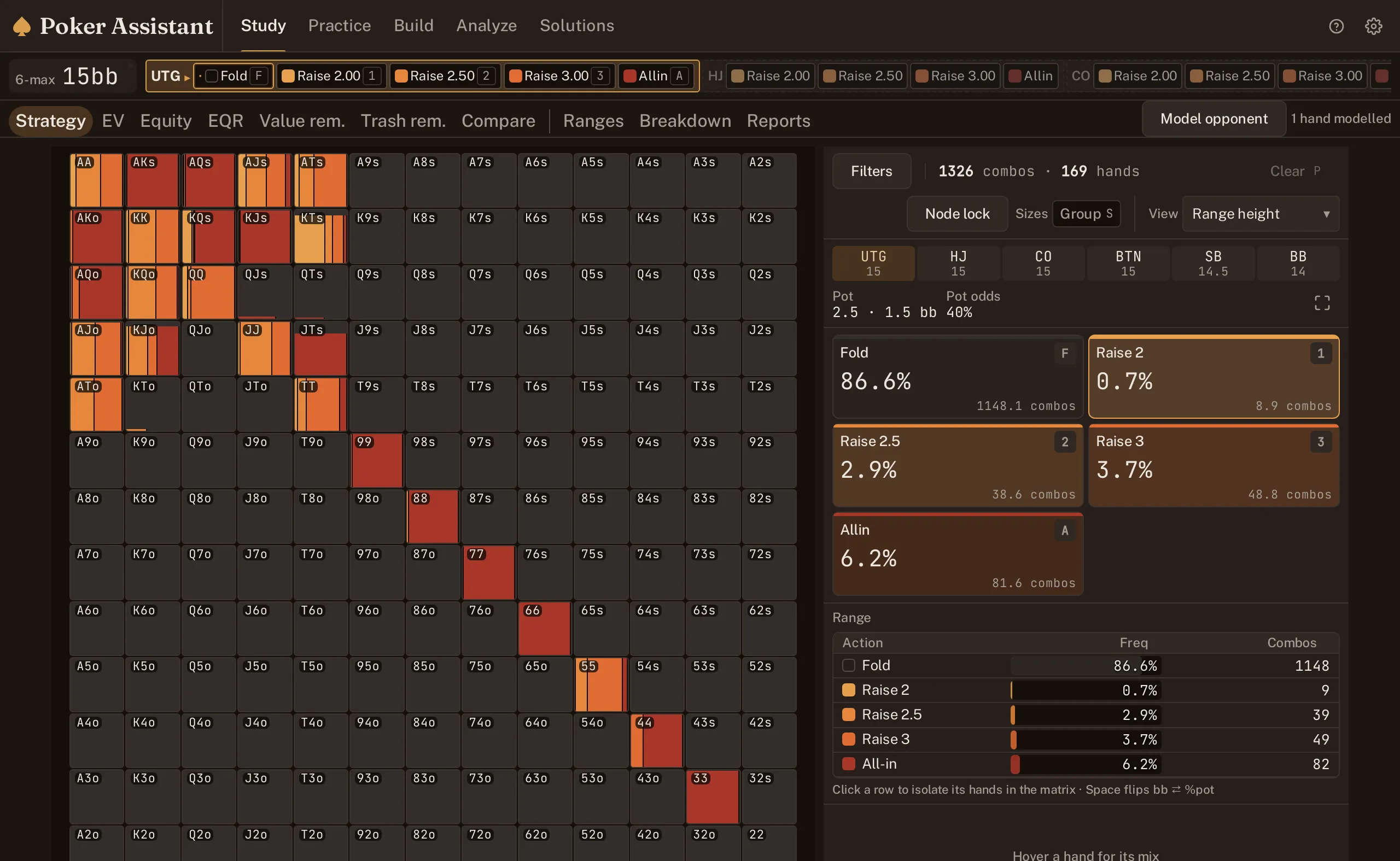Open the Sizes Group selector
1400x861 pixels.
pyautogui.click(x=1086, y=214)
